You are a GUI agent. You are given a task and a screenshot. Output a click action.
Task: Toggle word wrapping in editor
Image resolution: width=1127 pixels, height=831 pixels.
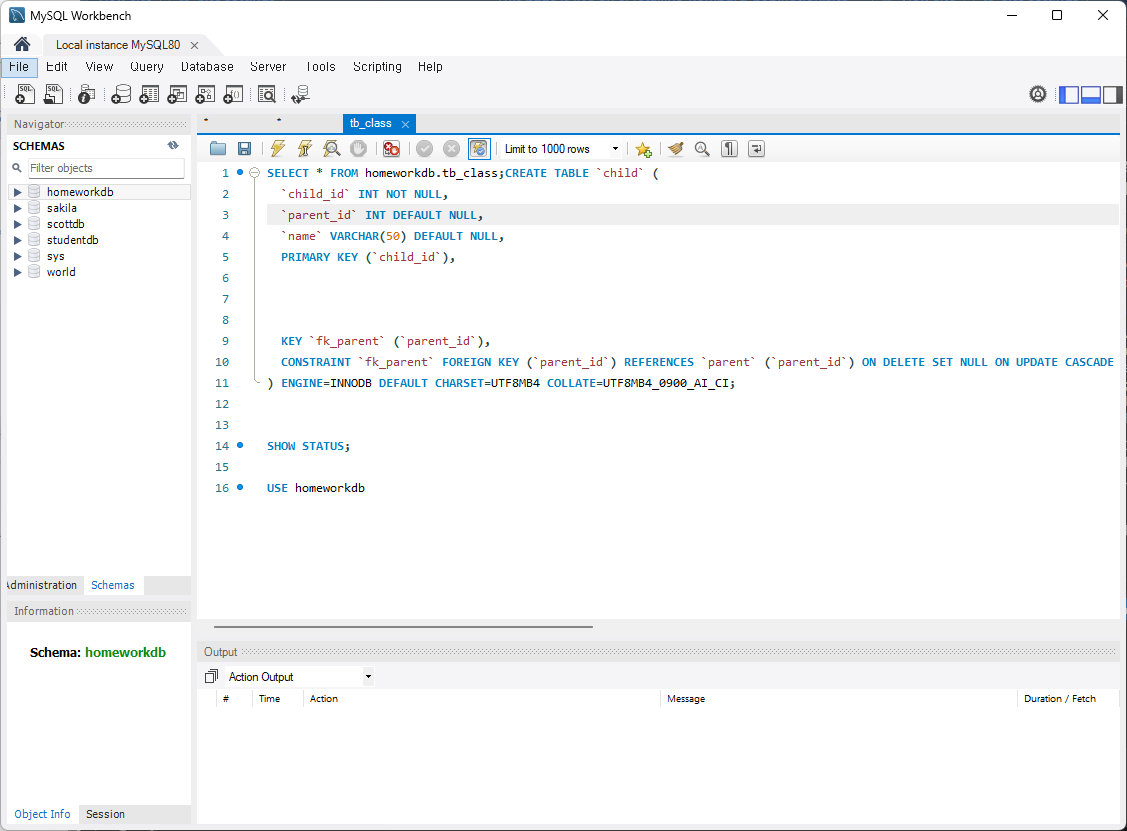pos(756,149)
